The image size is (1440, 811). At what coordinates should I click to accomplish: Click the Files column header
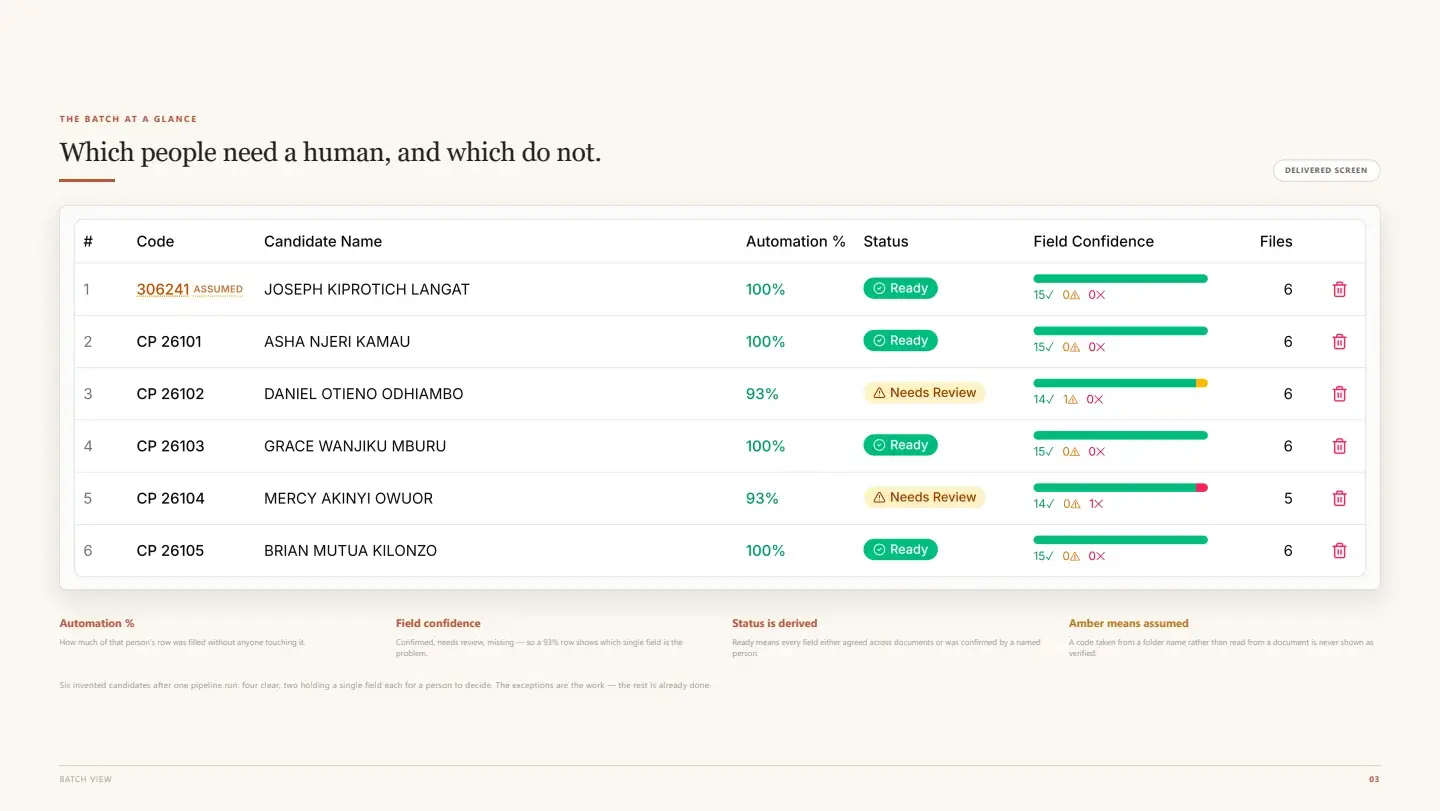point(1276,241)
